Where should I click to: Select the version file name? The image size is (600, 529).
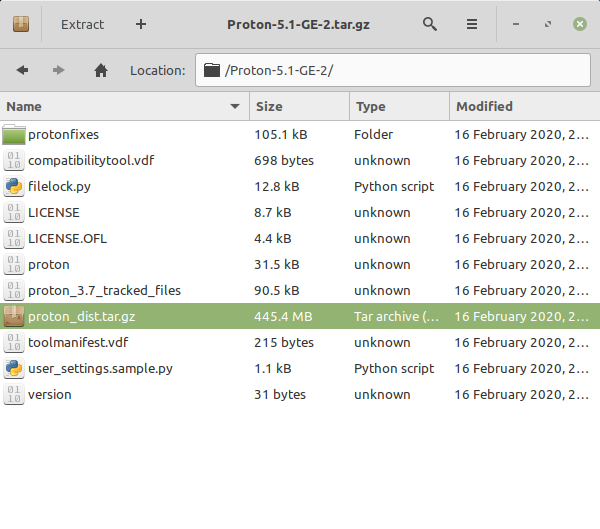[x=50, y=394]
